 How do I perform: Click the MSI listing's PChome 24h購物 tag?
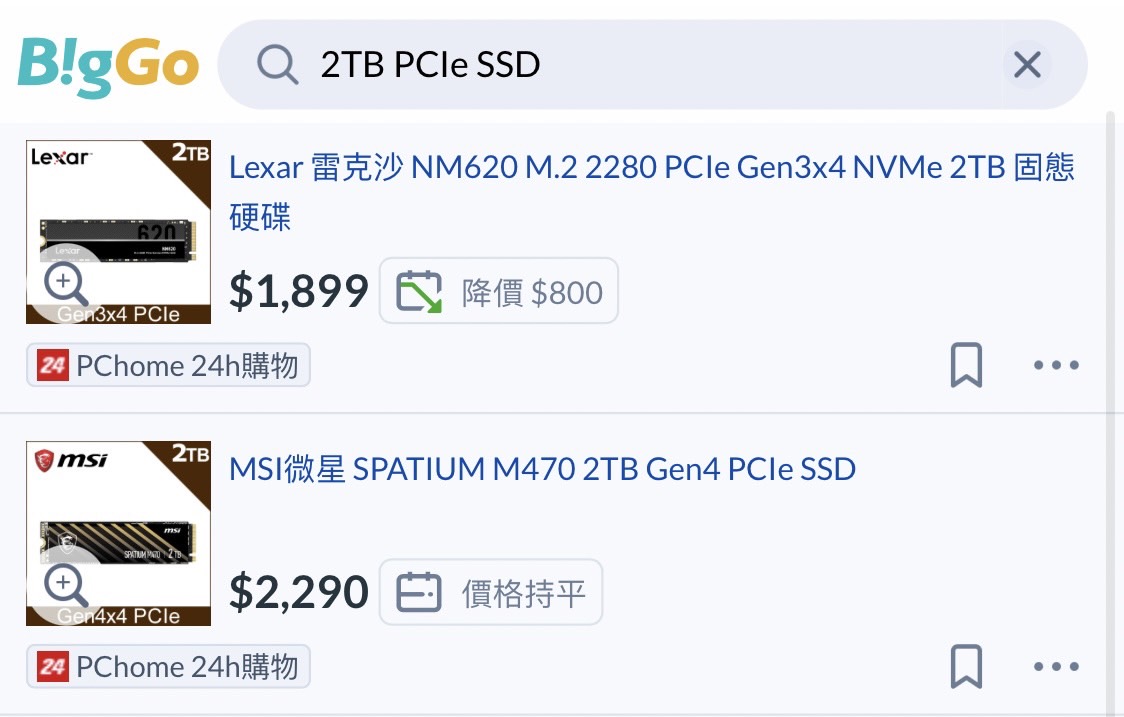click(x=168, y=667)
